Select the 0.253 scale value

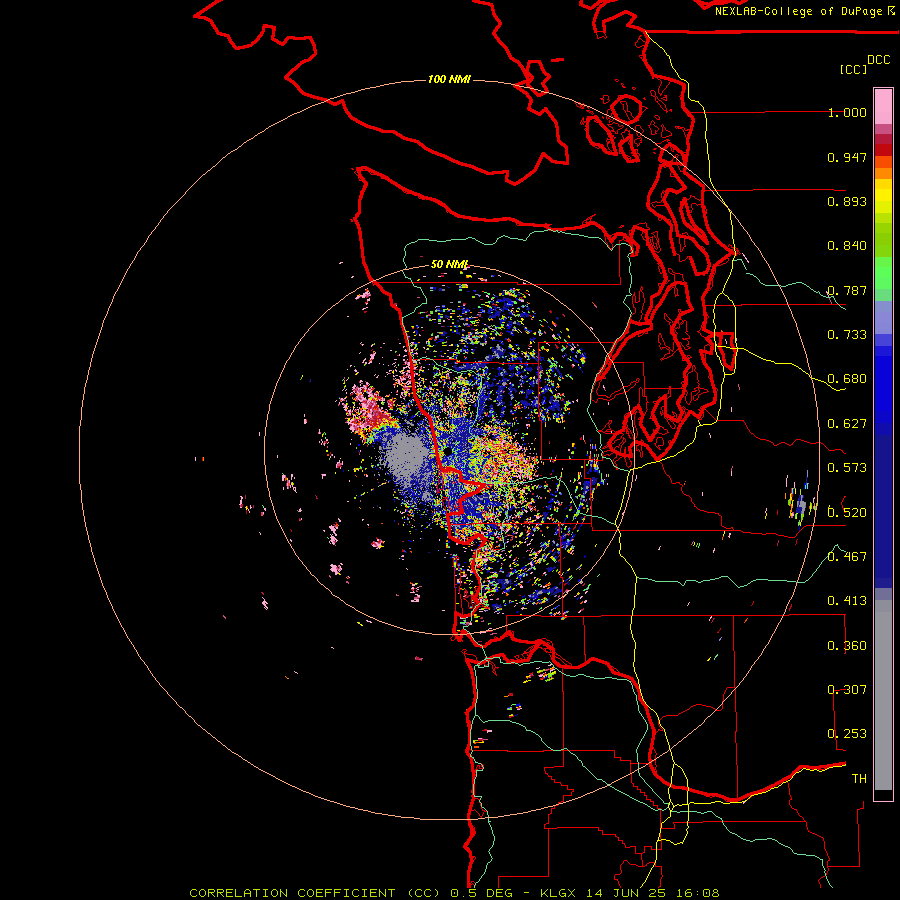[x=847, y=734]
